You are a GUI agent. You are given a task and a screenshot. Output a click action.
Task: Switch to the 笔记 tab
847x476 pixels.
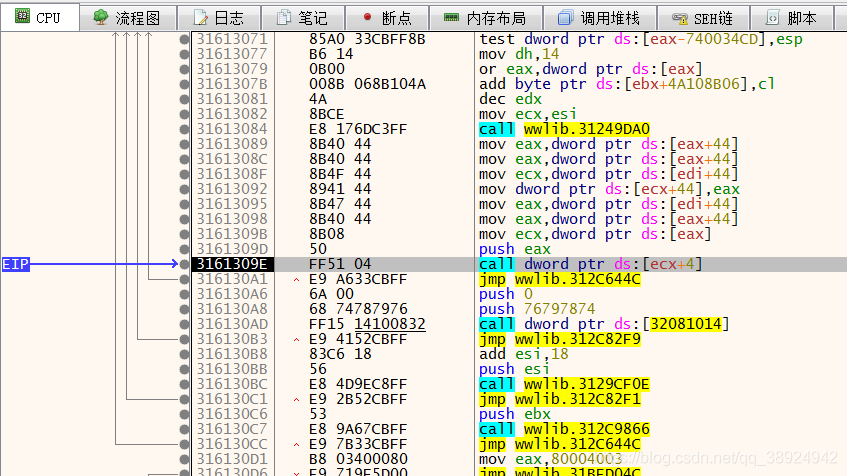302,18
